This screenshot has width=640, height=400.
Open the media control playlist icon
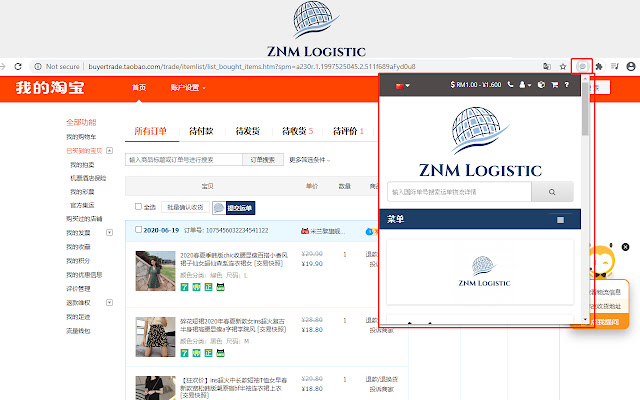[615, 66]
